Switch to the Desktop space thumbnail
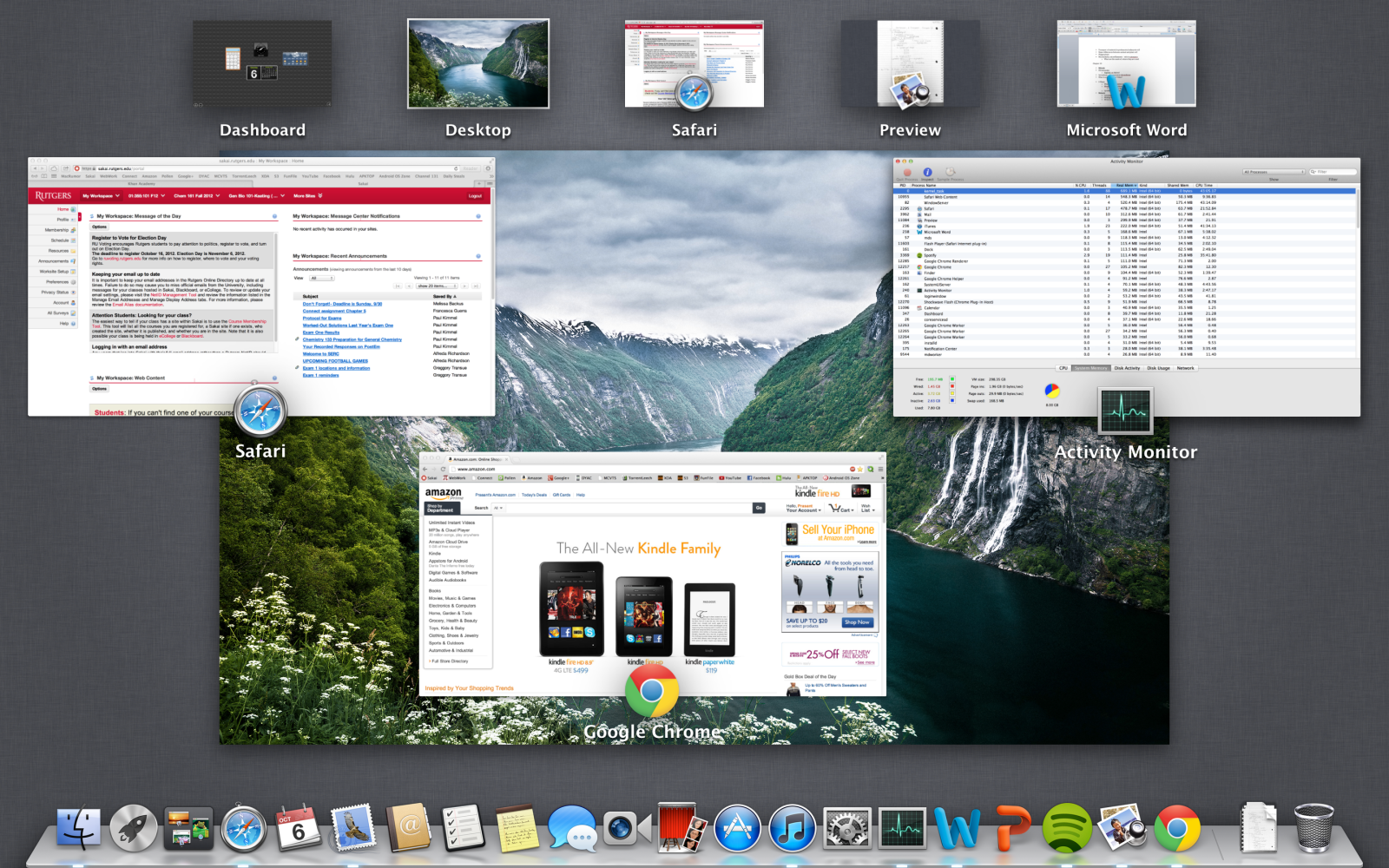This screenshot has height=868, width=1389. pyautogui.click(x=478, y=64)
